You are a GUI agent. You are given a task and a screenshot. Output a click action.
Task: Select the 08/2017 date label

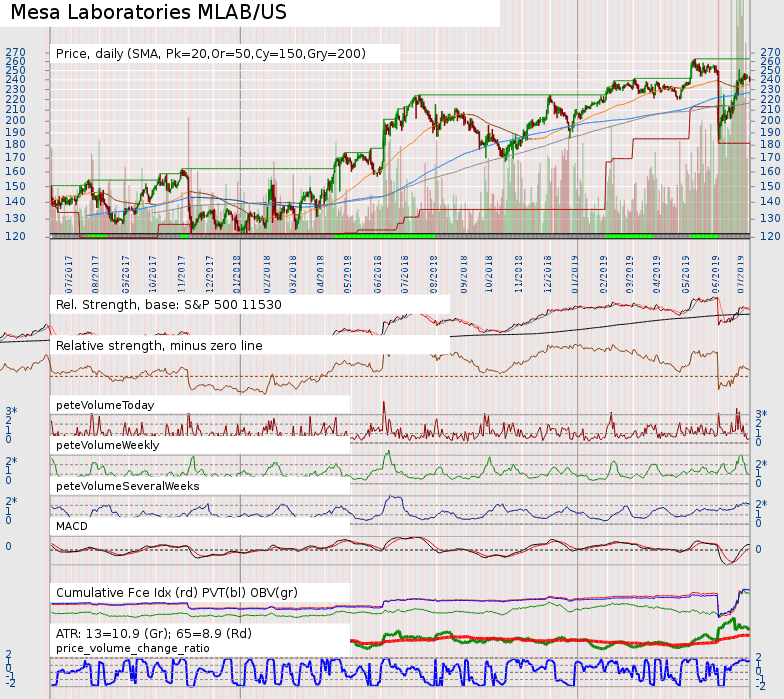click(95, 274)
